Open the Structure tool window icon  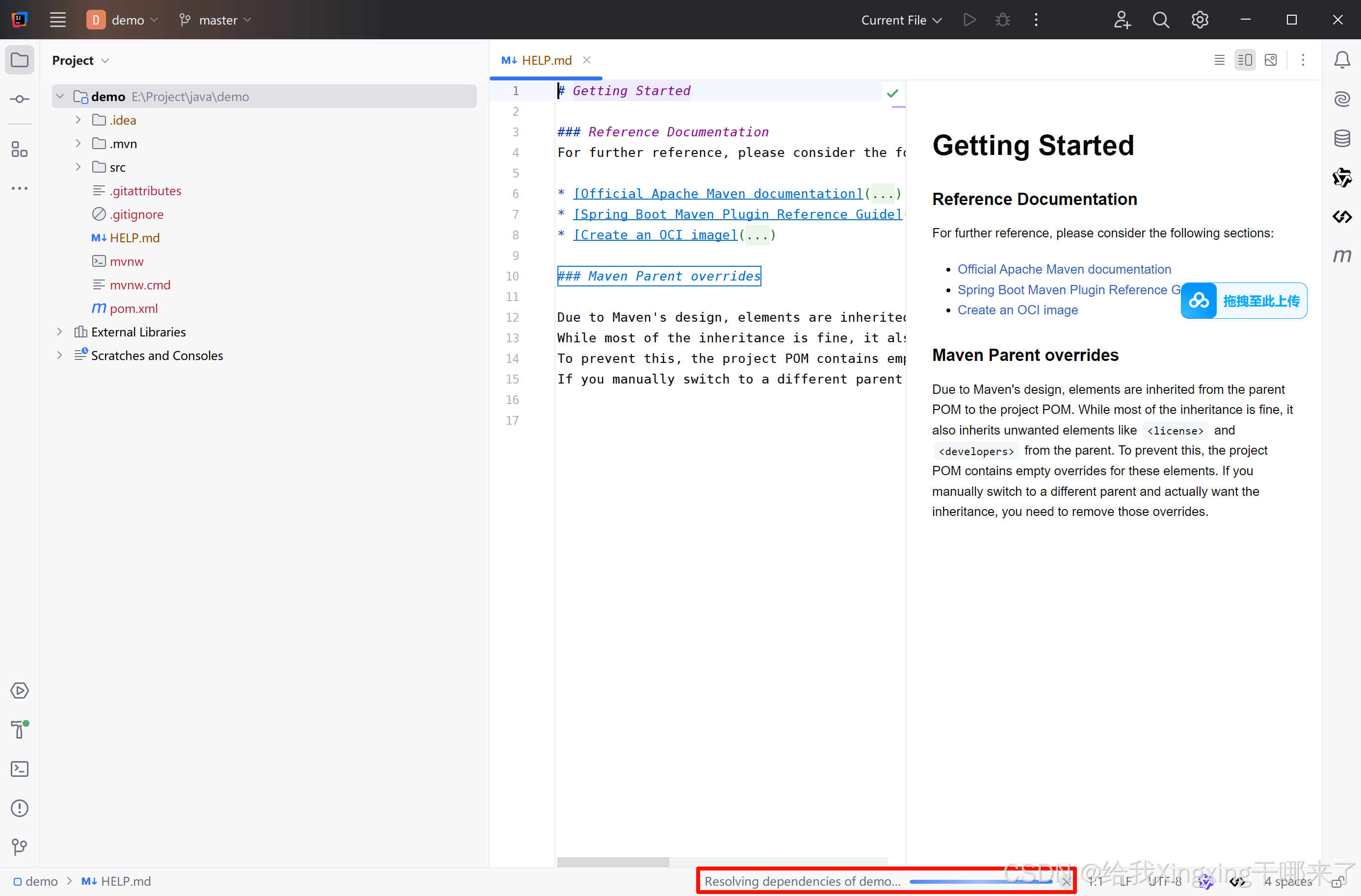coord(20,150)
